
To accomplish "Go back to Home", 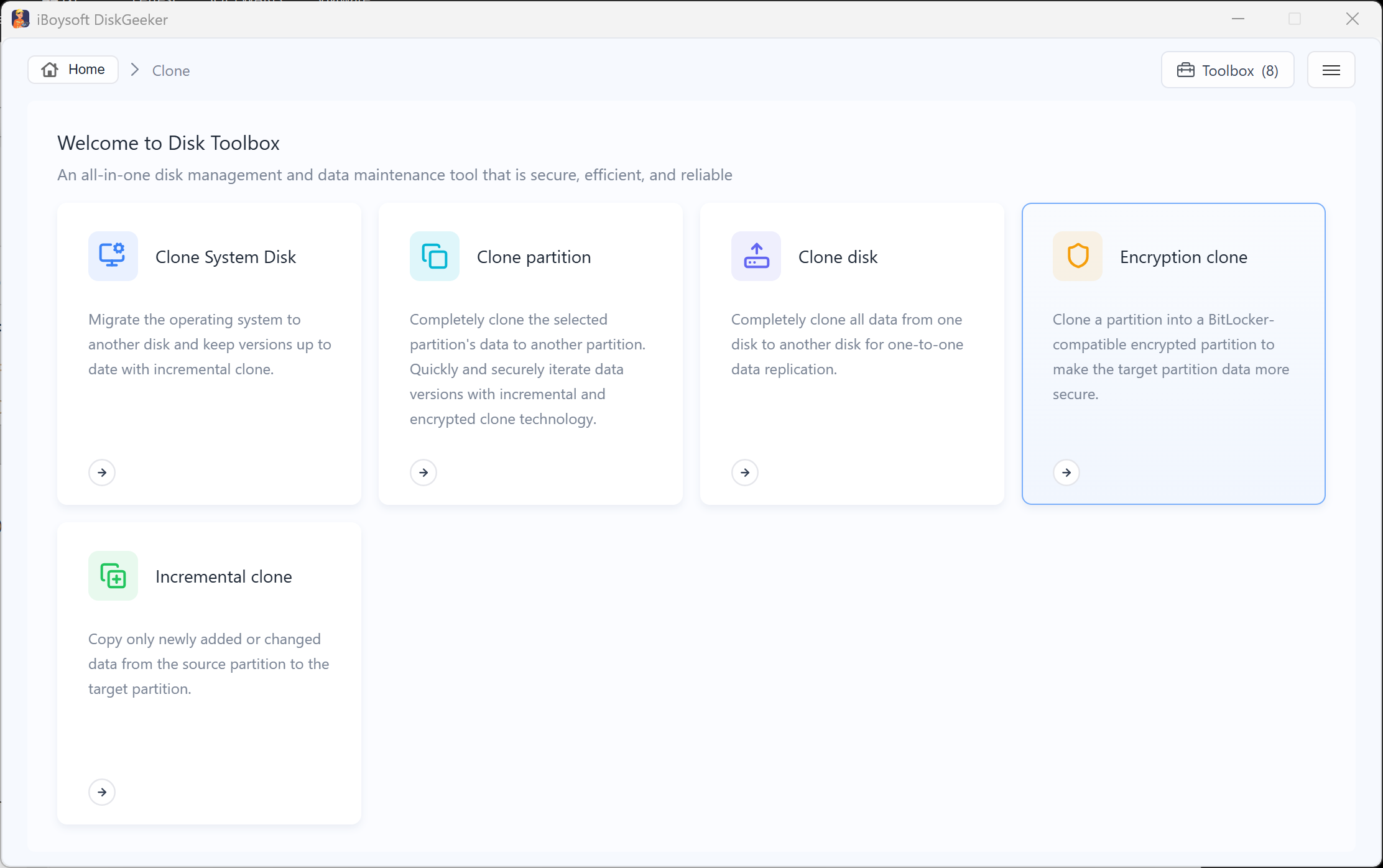I will coord(73,70).
